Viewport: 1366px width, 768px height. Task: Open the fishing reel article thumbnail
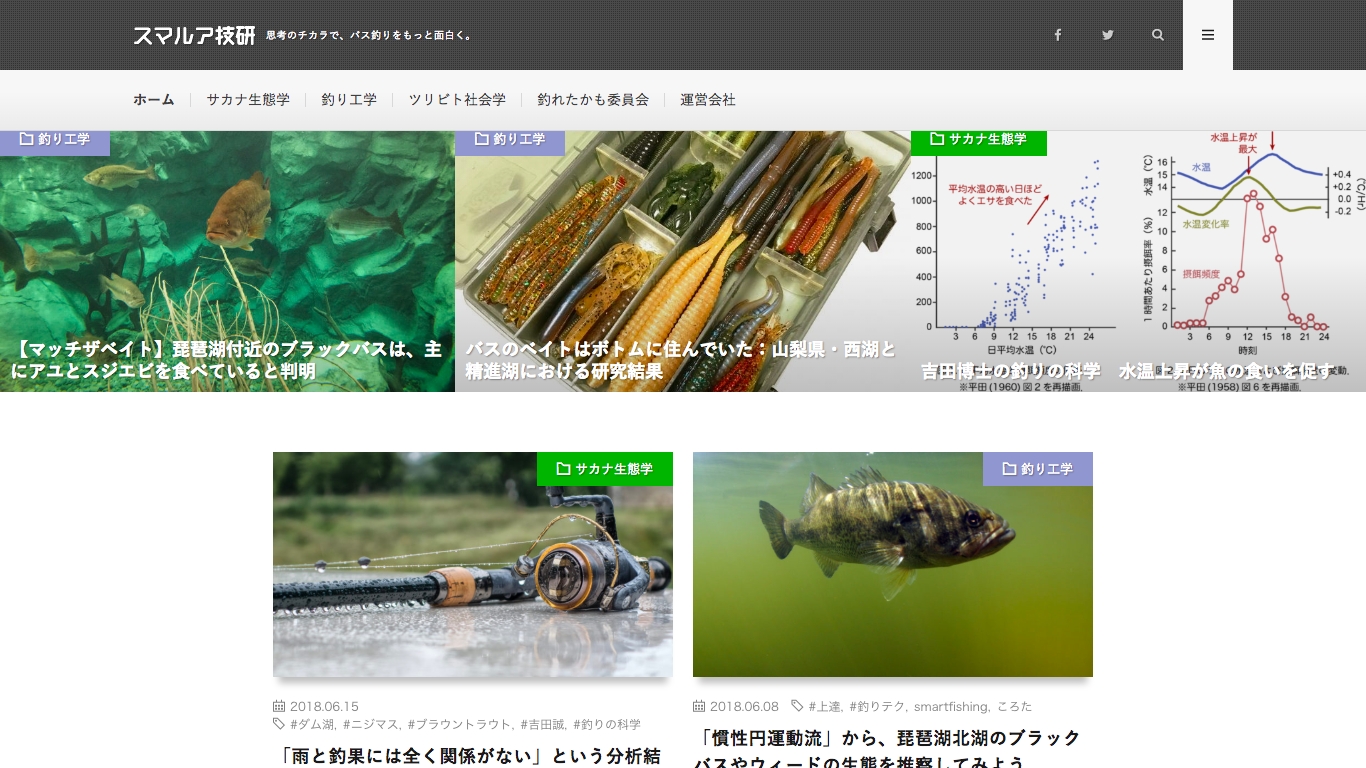coord(473,564)
